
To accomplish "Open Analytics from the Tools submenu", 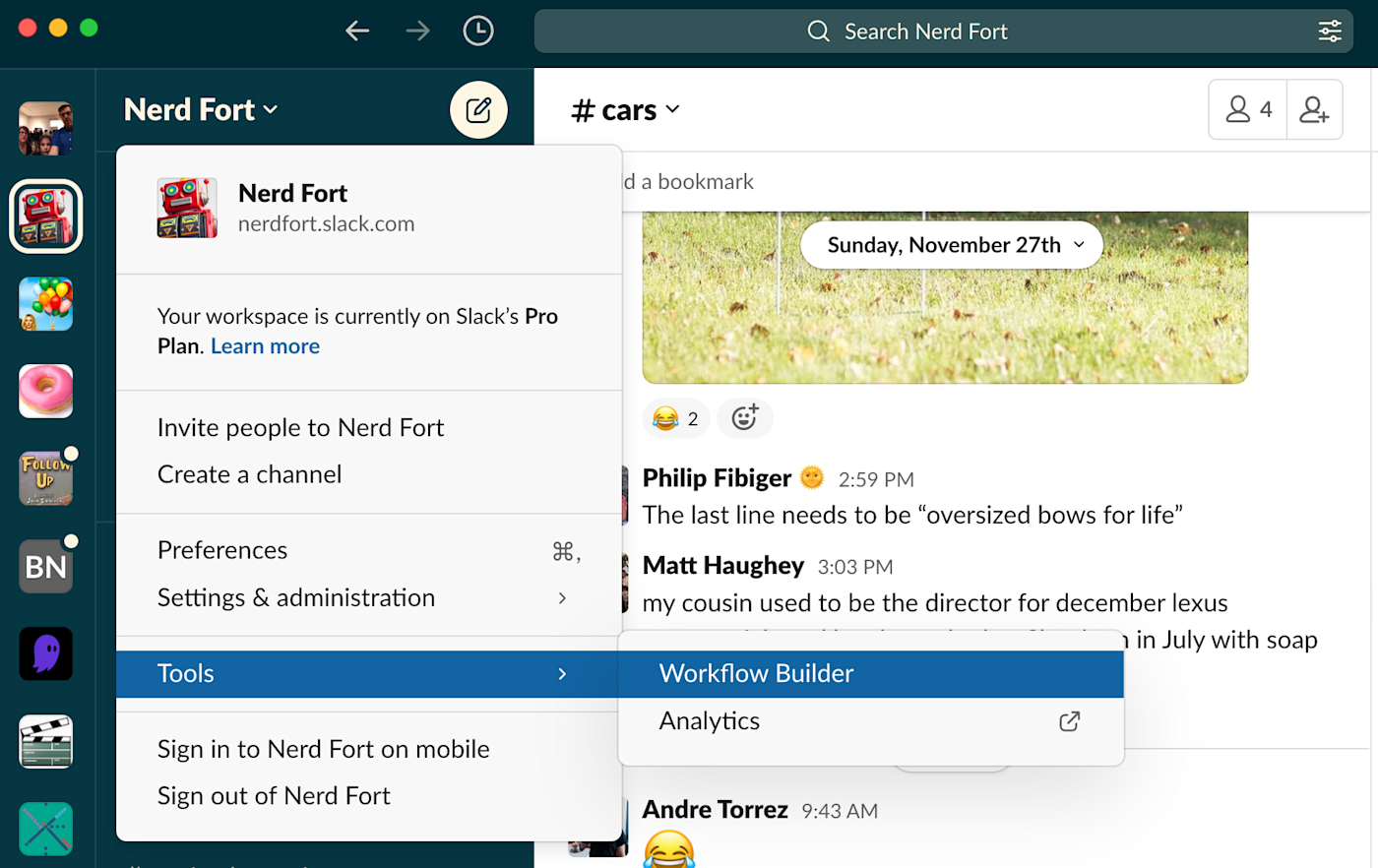I will point(871,721).
